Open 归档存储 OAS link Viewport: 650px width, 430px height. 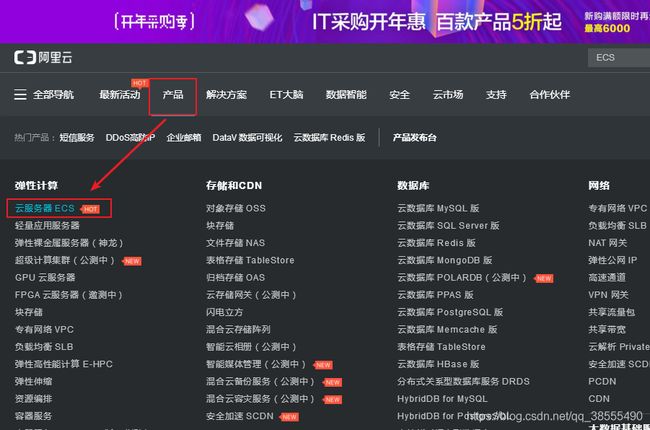point(235,277)
